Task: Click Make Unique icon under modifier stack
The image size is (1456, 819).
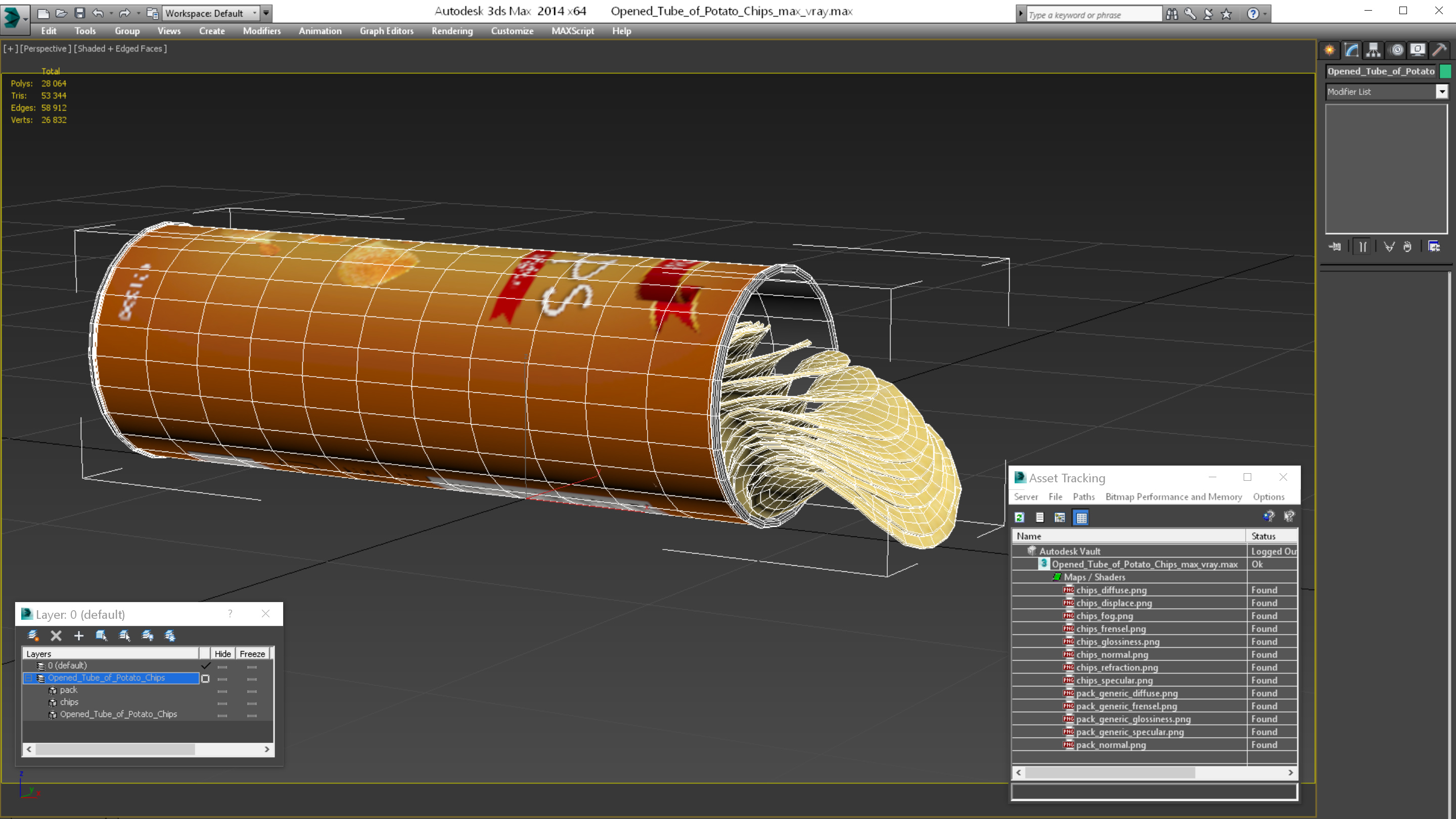Action: 1389,246
